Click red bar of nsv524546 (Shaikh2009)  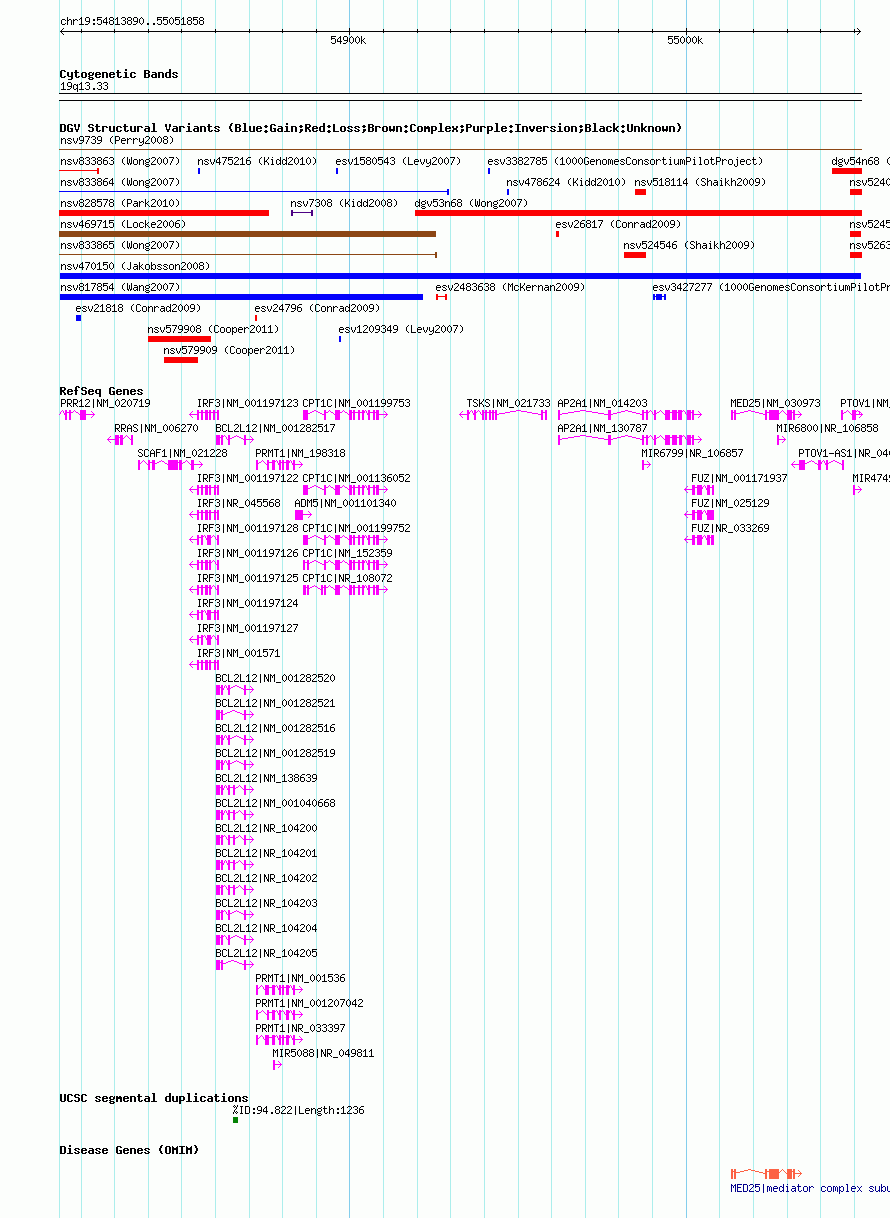click(635, 255)
